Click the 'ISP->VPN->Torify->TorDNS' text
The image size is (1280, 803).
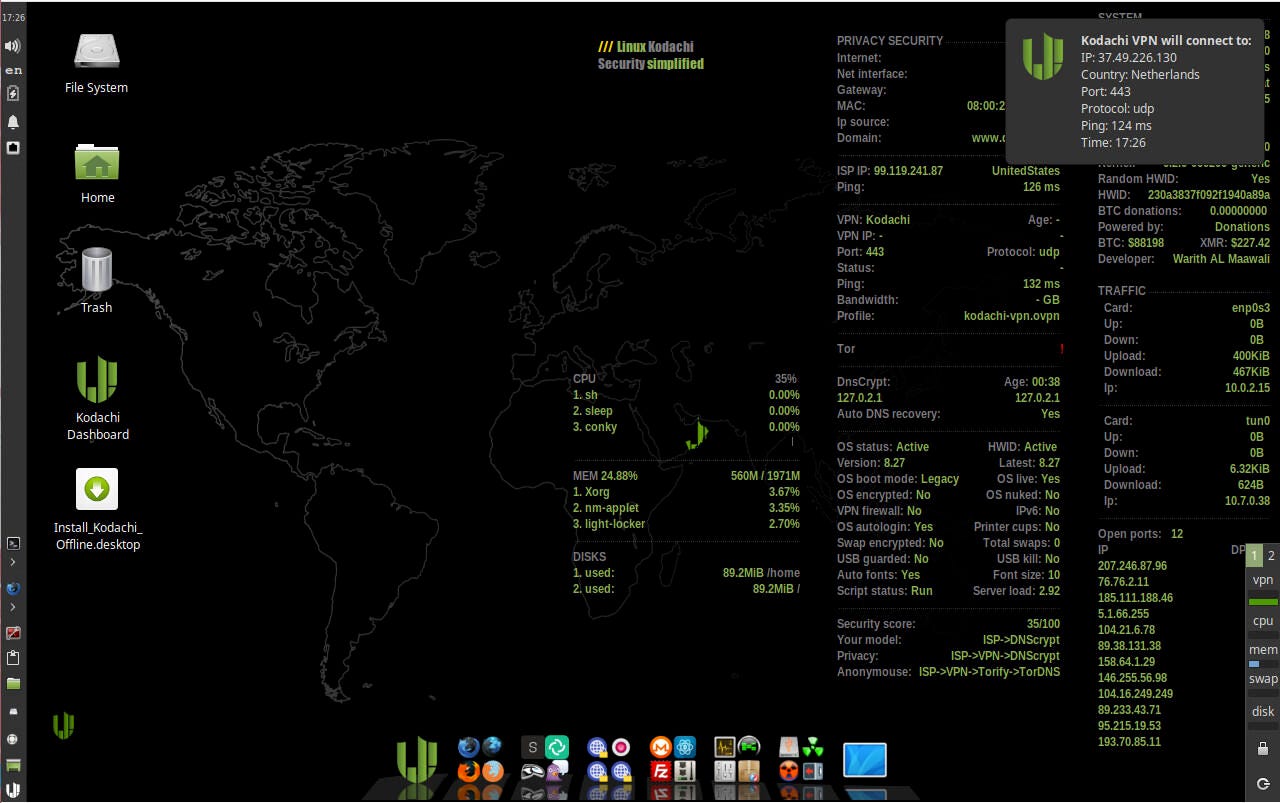click(x=989, y=672)
